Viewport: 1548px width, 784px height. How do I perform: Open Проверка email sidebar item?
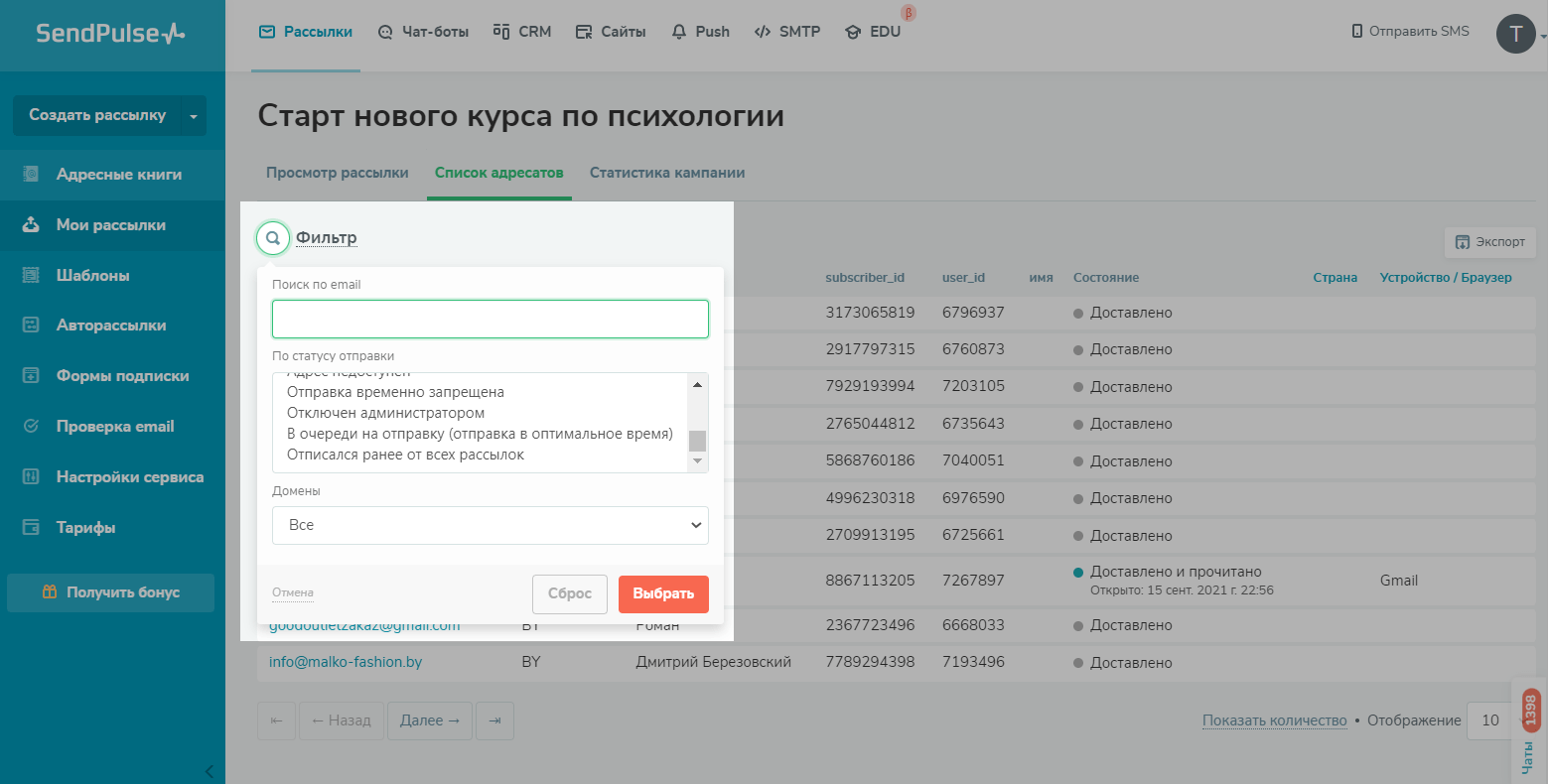pyautogui.click(x=112, y=427)
